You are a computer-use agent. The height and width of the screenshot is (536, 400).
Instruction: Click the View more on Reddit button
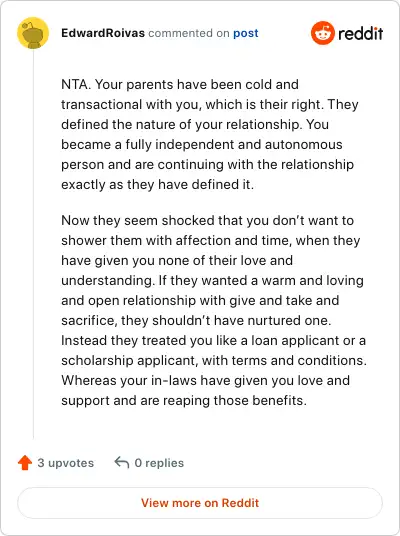coord(200,503)
